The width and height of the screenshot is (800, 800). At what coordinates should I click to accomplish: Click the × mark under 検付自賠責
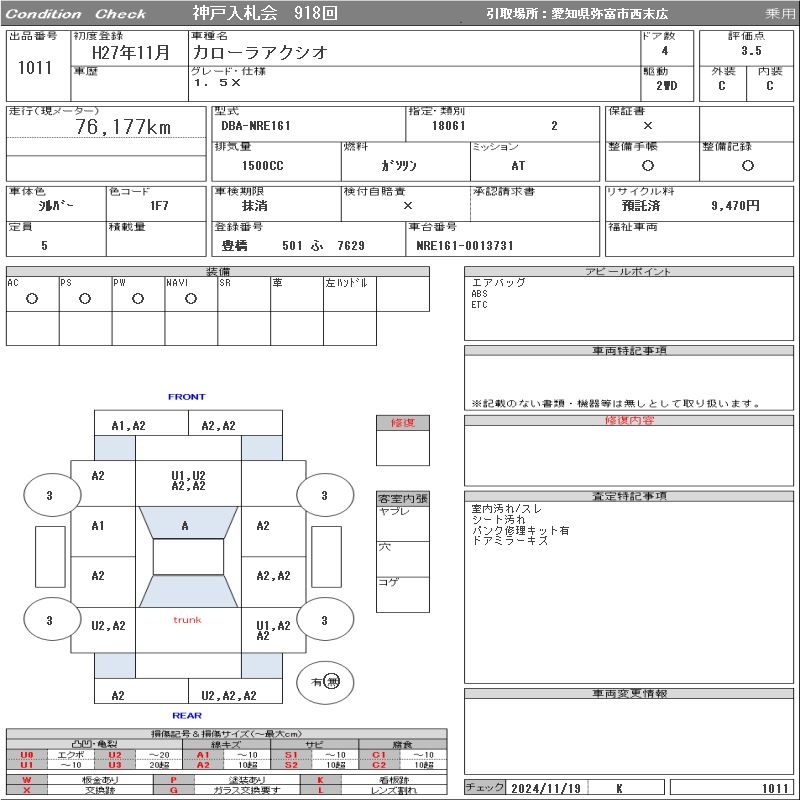[x=407, y=205]
